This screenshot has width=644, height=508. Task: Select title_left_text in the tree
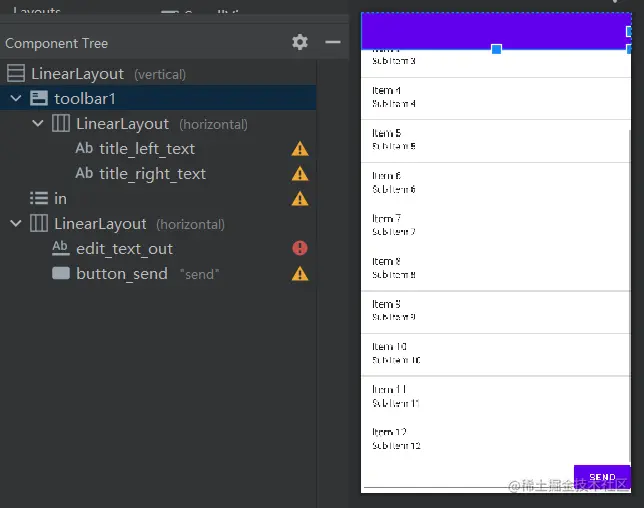tap(147, 149)
